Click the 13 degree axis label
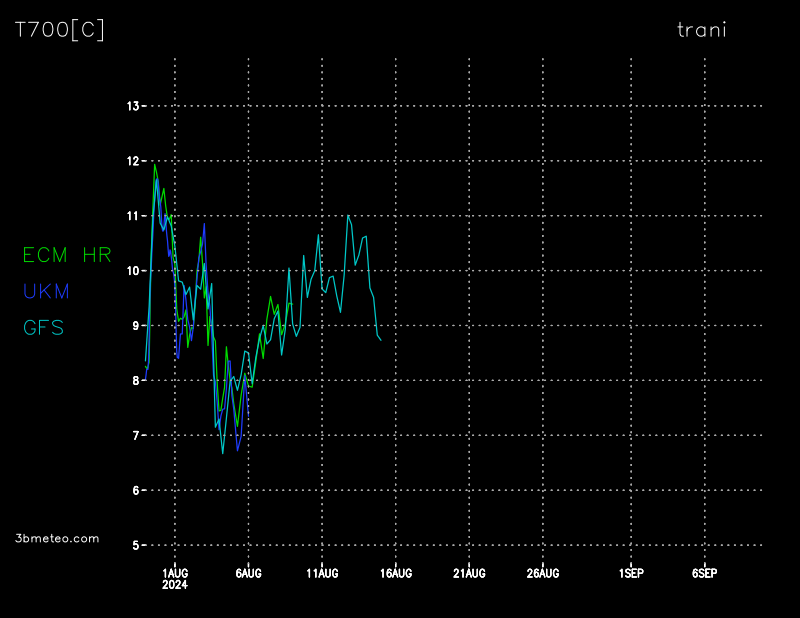800x618 pixels. coord(132,106)
